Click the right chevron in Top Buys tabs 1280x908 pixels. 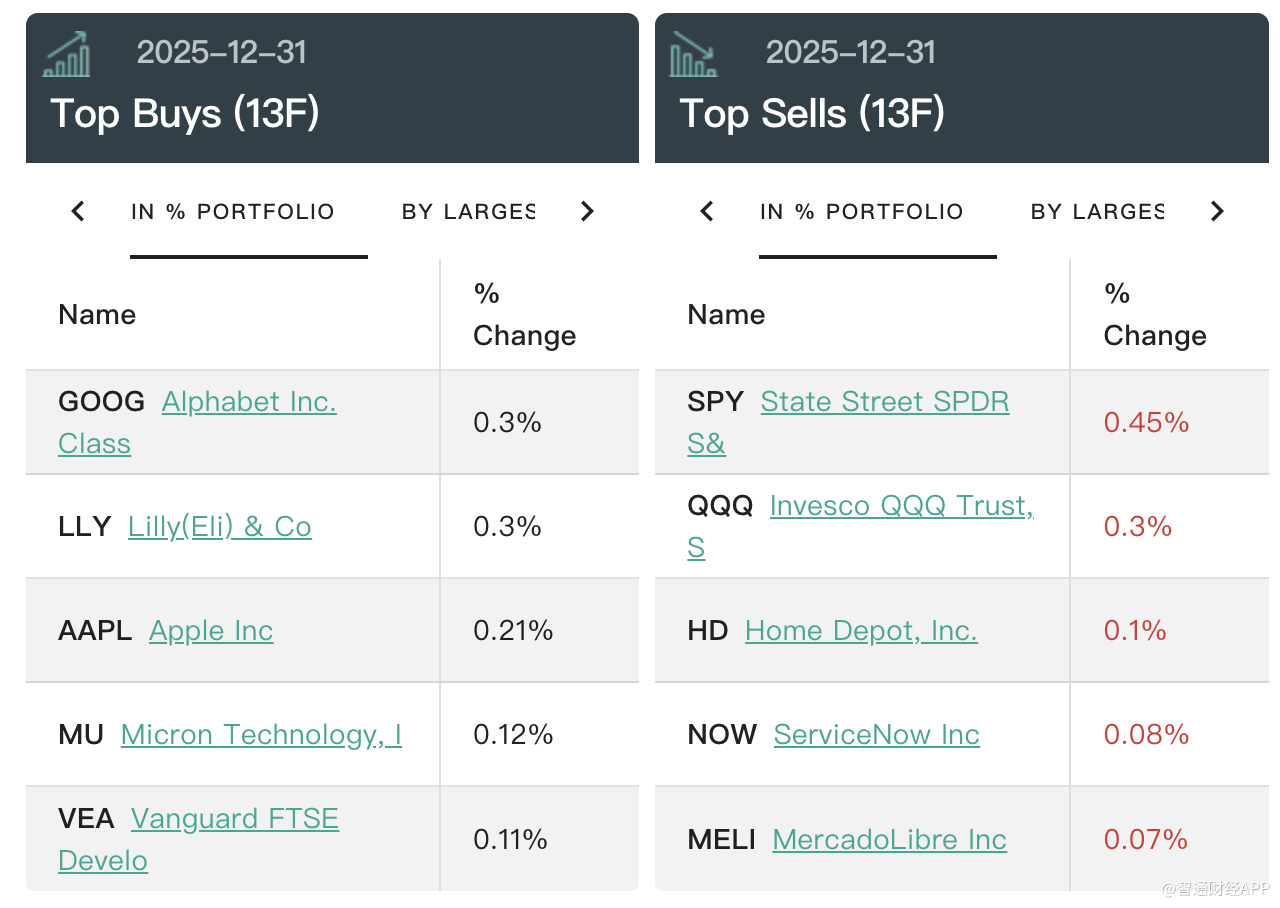pyautogui.click(x=587, y=211)
